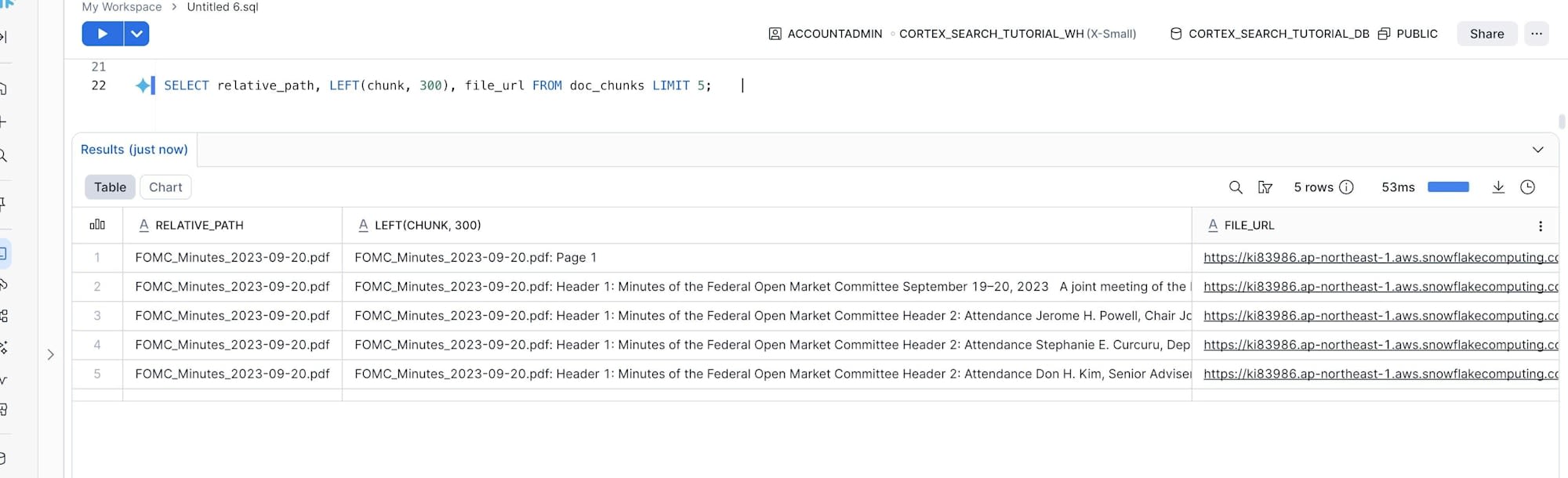Open the results filter icon
1568x478 pixels.
[x=1265, y=187]
